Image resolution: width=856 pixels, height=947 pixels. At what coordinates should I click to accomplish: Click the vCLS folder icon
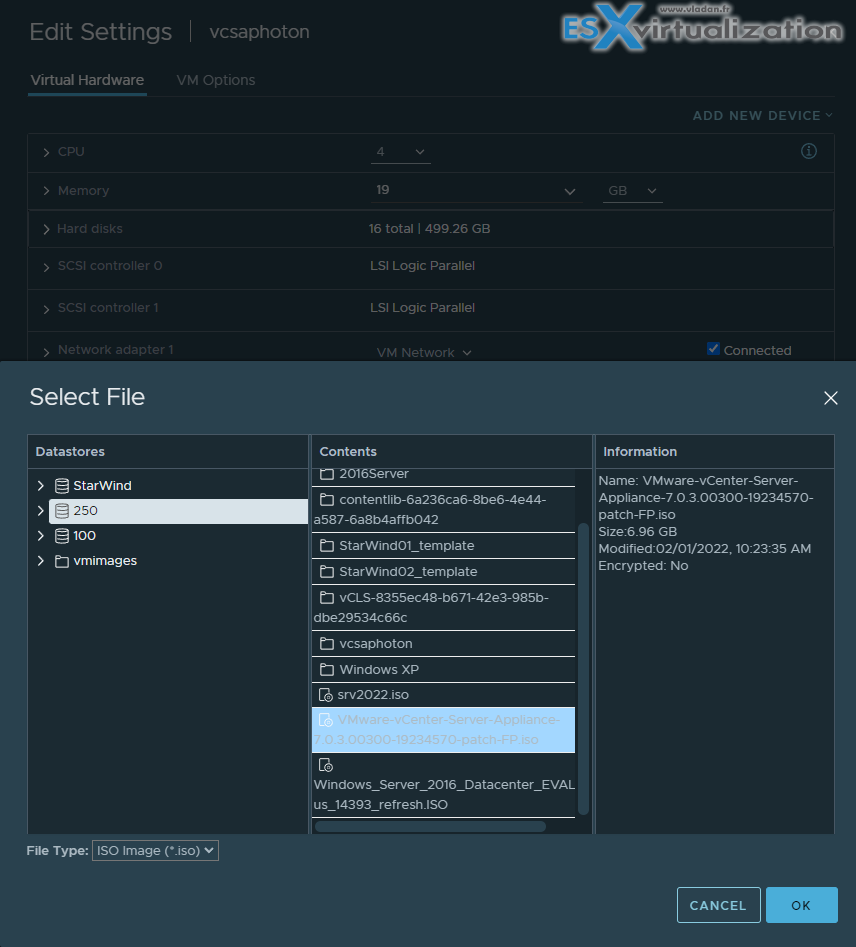point(327,597)
